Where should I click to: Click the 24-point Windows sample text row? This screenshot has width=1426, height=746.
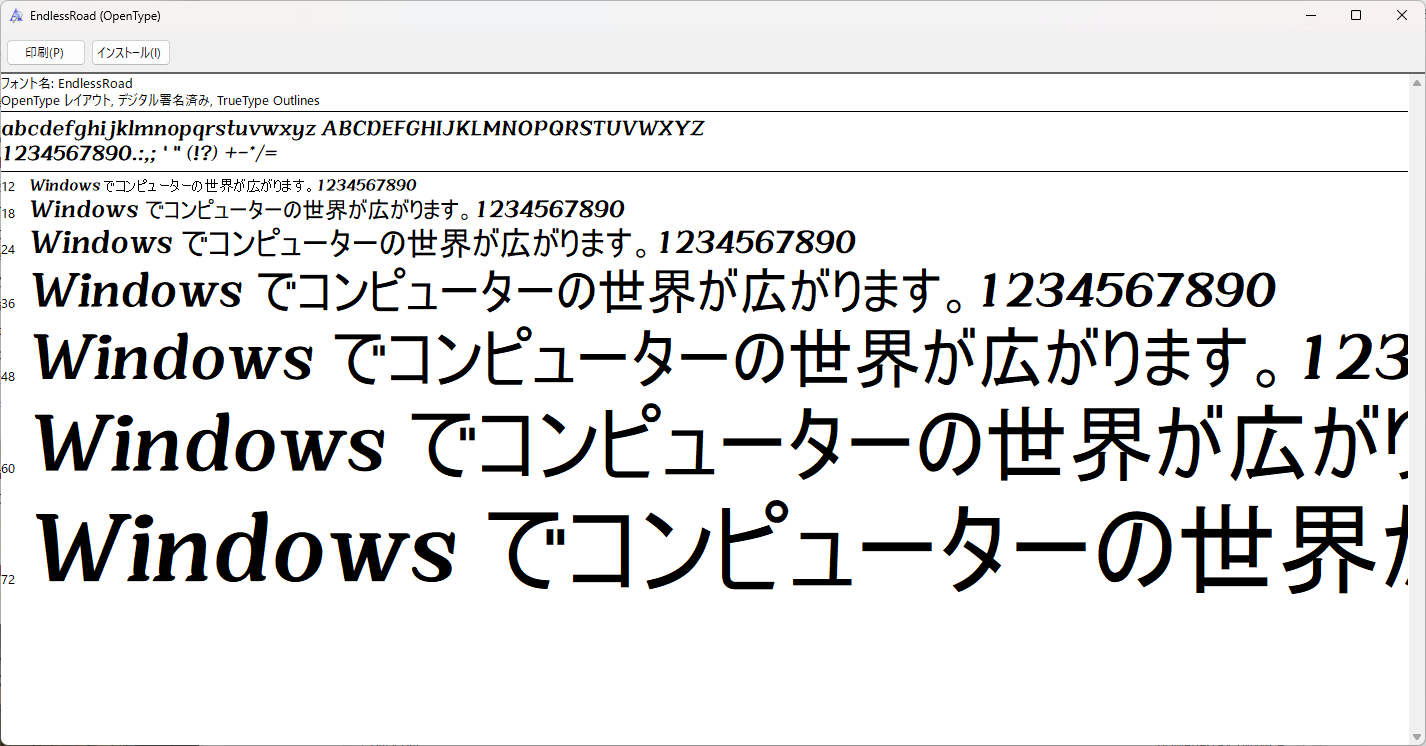click(x=443, y=242)
